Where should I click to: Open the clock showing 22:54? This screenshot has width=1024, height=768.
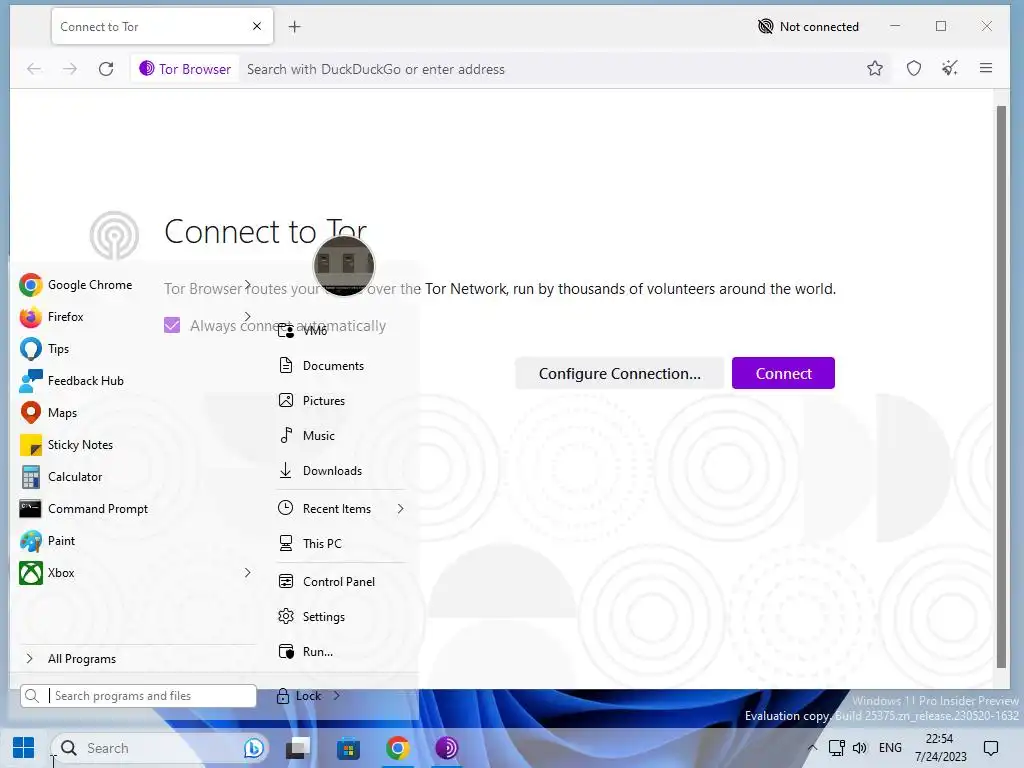pos(940,748)
